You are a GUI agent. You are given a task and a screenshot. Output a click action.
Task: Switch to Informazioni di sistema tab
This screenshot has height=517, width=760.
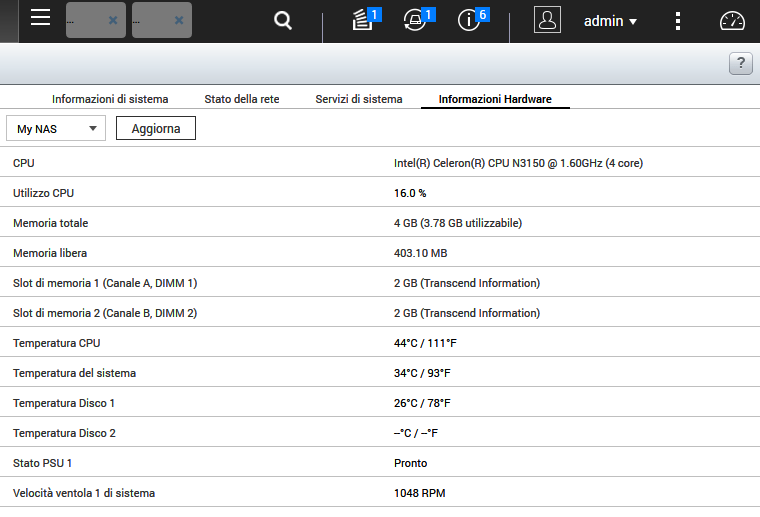tap(110, 99)
